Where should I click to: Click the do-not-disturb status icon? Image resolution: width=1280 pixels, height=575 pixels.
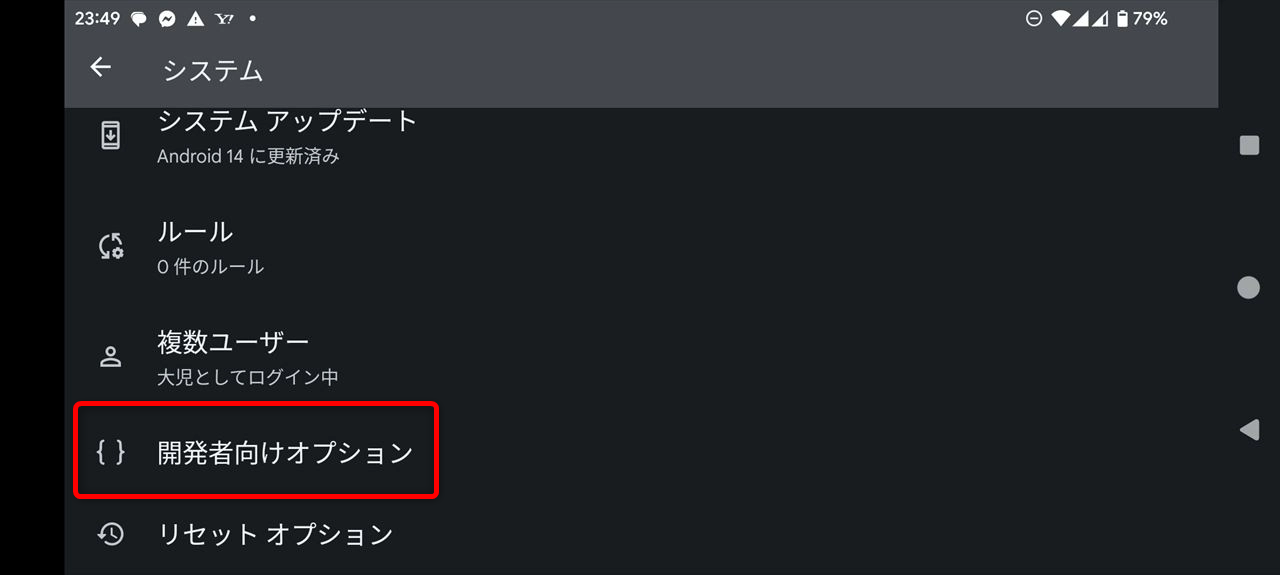(x=1034, y=18)
